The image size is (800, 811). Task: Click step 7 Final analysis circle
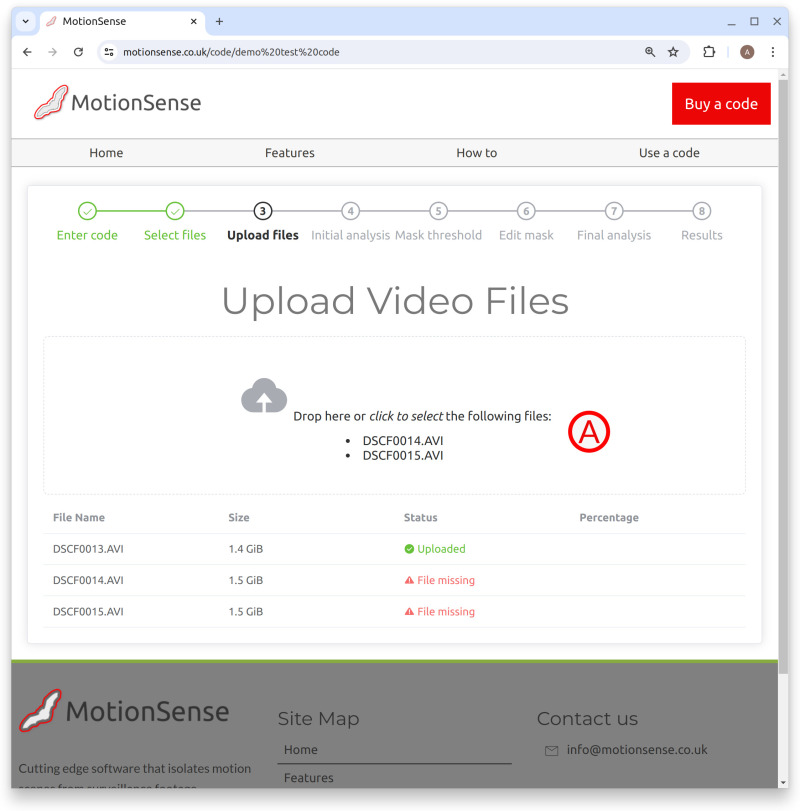pos(614,211)
